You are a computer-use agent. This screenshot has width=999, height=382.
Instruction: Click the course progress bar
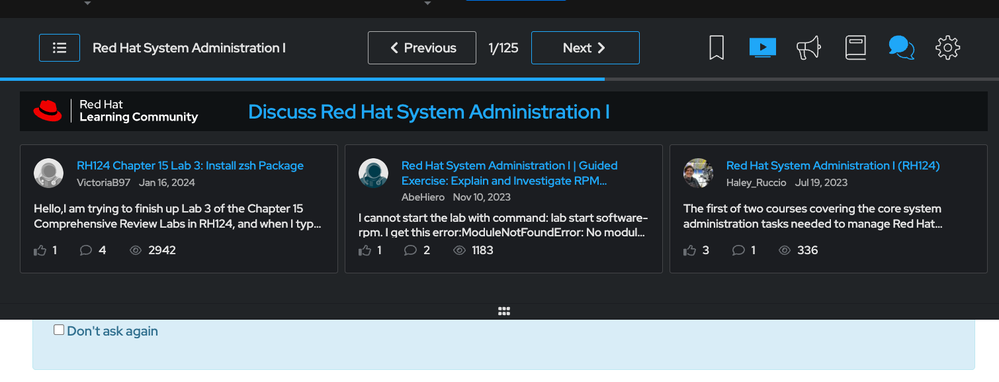[x=500, y=79]
